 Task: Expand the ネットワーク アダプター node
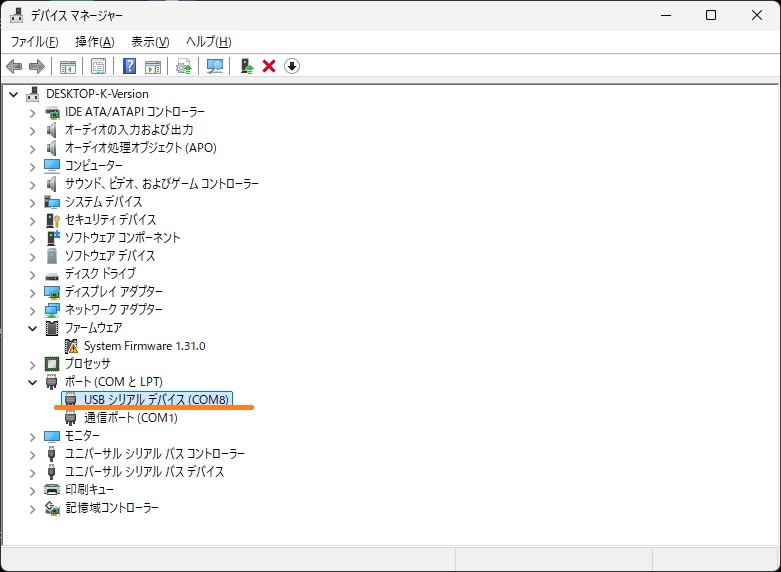point(32,310)
